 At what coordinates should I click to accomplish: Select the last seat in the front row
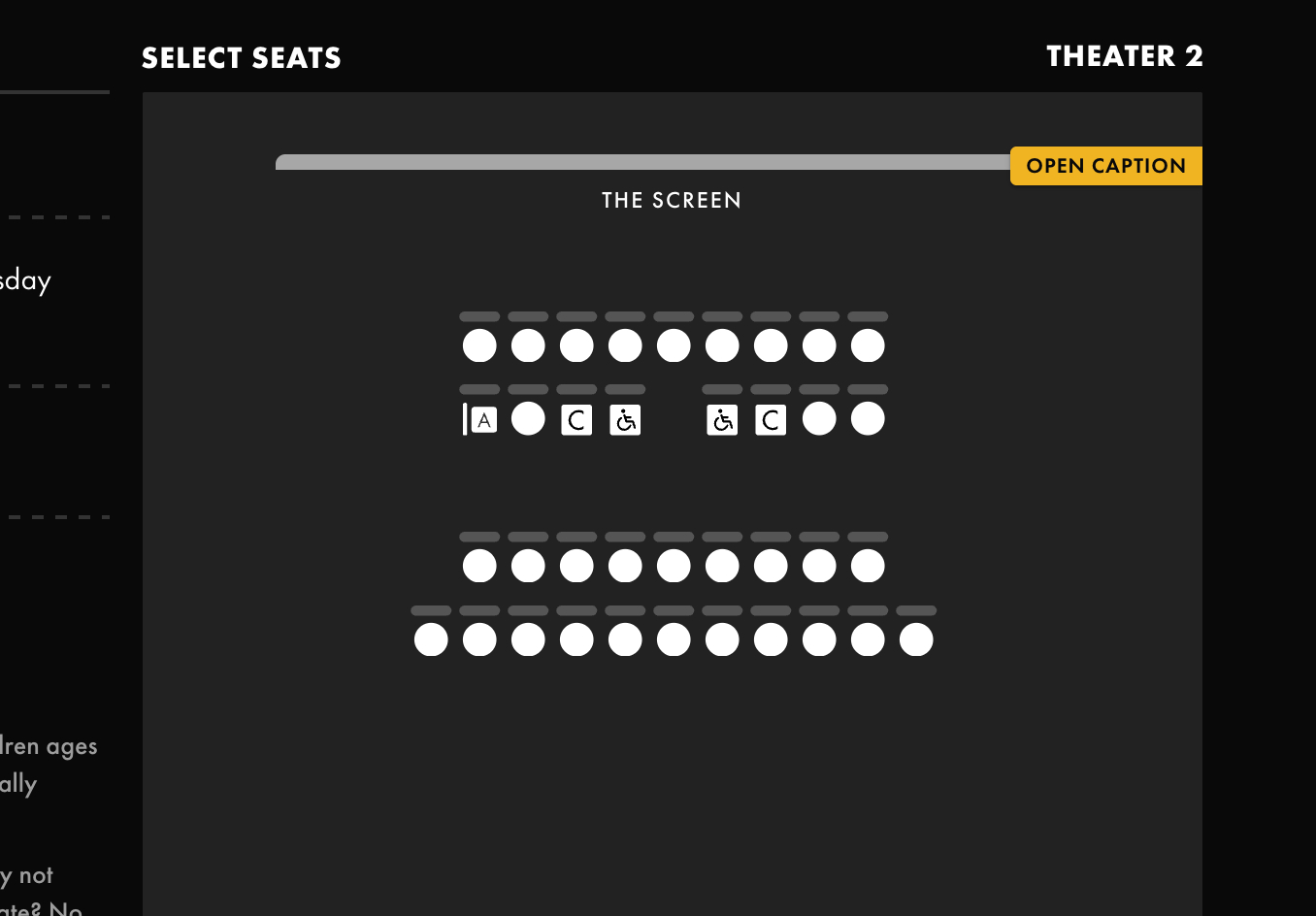tap(868, 345)
